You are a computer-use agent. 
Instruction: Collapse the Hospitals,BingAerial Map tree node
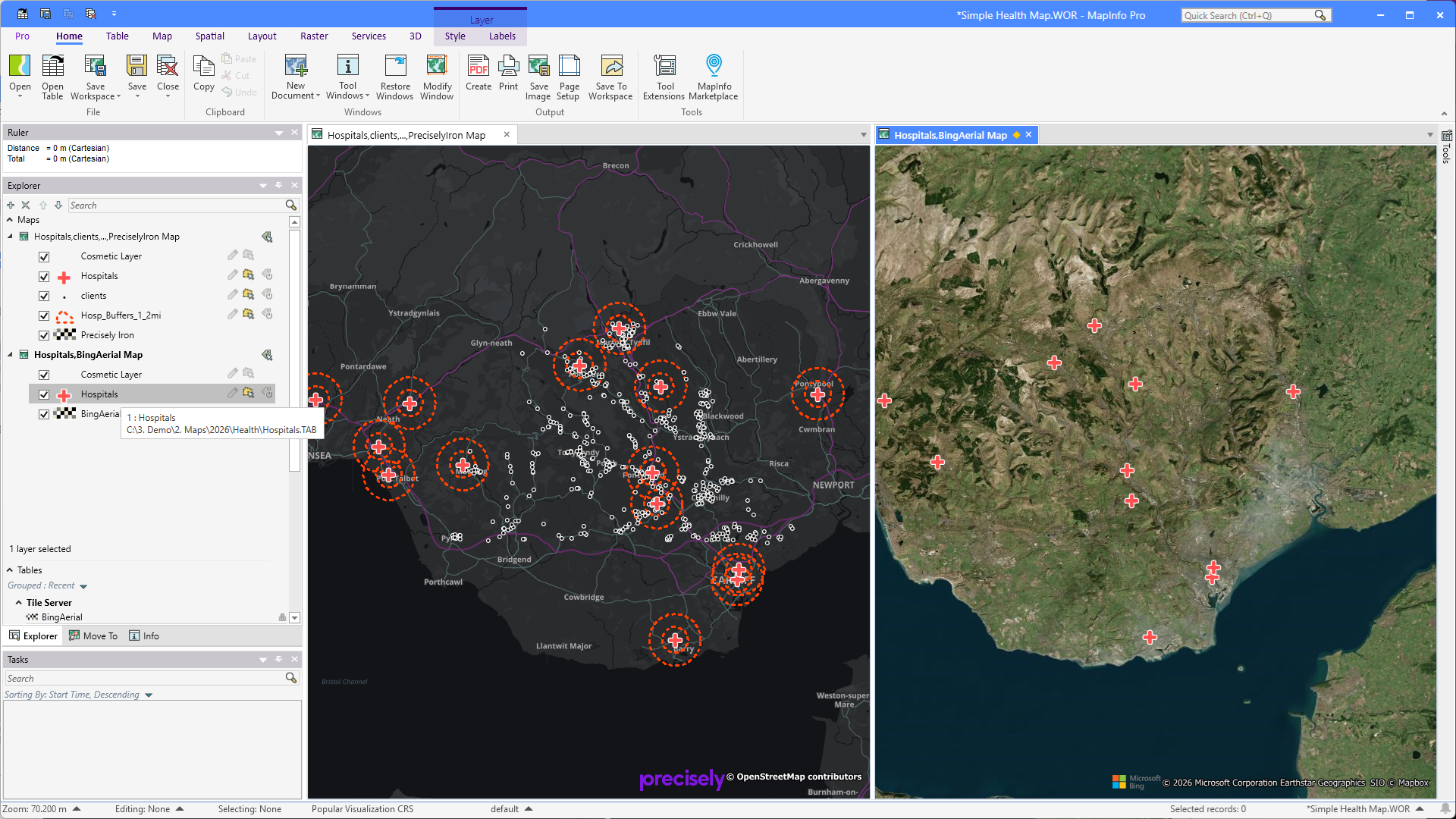point(11,355)
